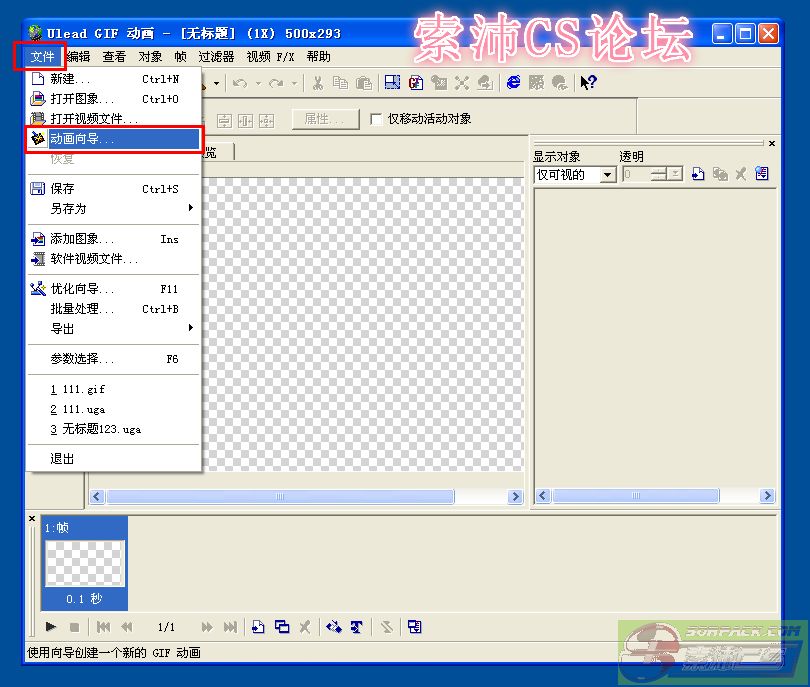Image resolution: width=810 pixels, height=687 pixels.
Task: Open recent file 1 111.gif
Action: (x=114, y=389)
